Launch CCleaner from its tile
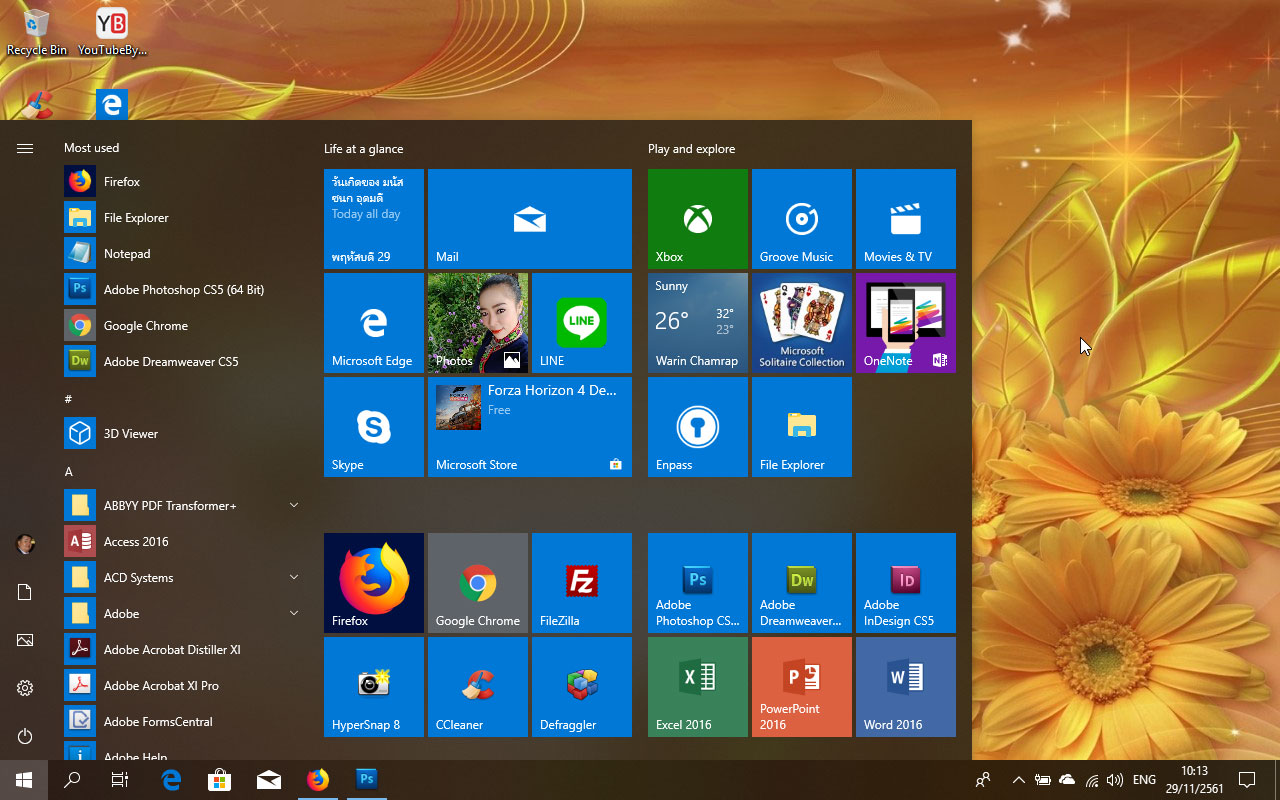Screen dimensions: 1280x800 pyautogui.click(x=477, y=687)
